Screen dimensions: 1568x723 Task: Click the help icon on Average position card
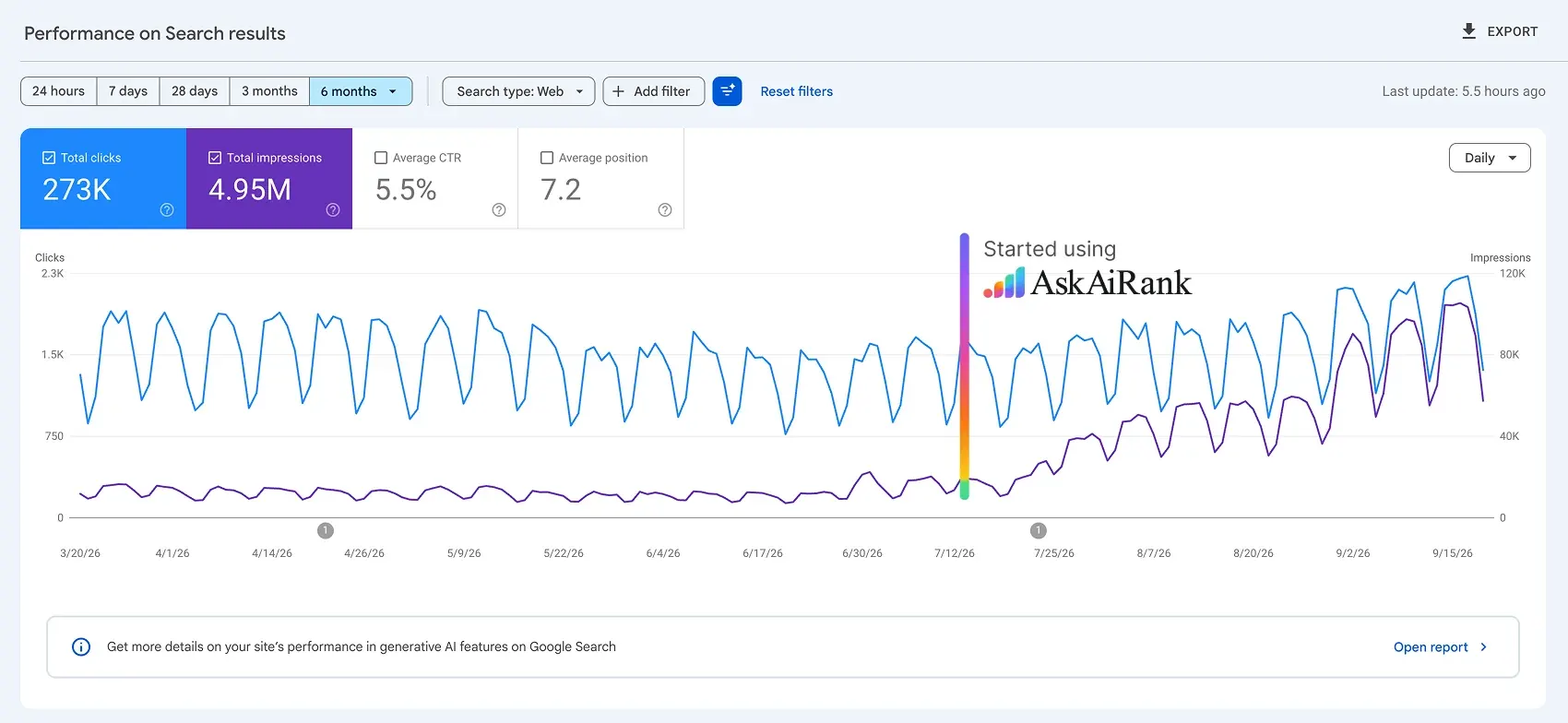(665, 210)
